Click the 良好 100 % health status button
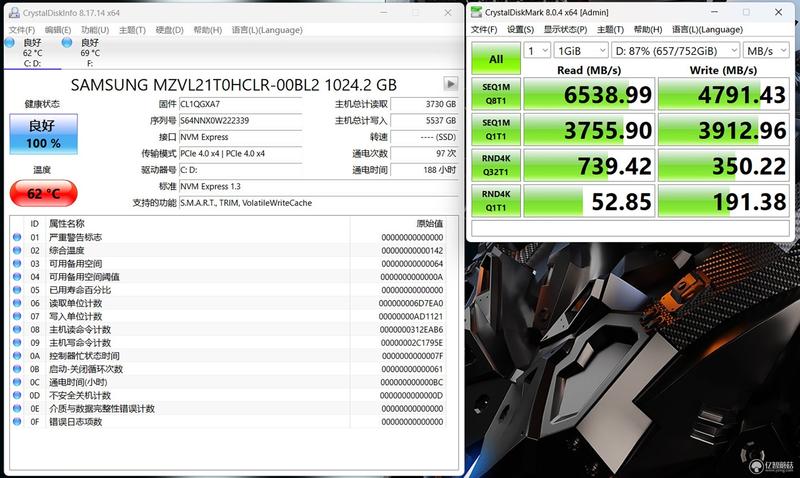The image size is (800, 478). tap(43, 134)
